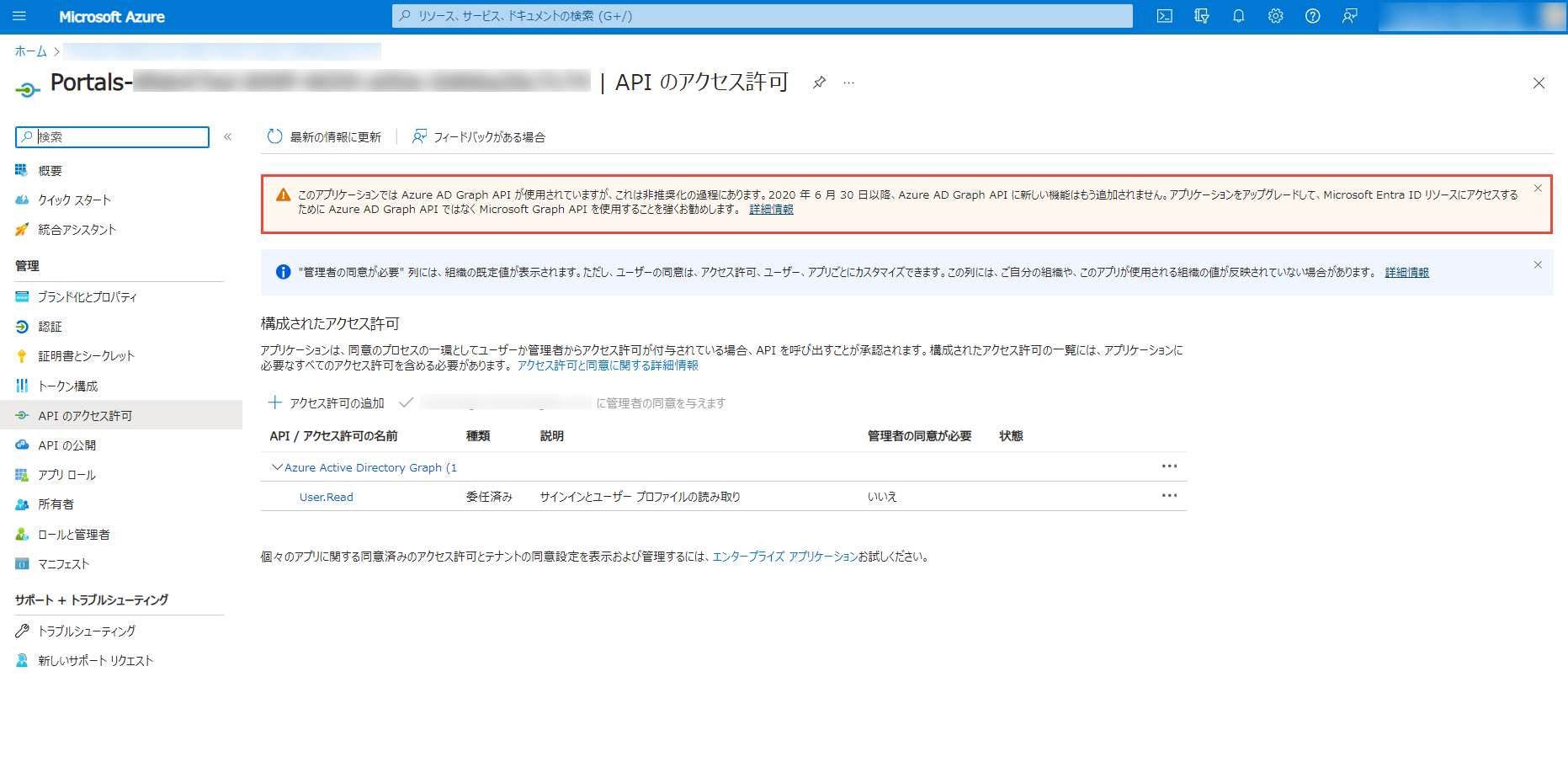Click the 委任済み cell of User.Read
The height and width of the screenshot is (778, 1568).
tap(489, 497)
